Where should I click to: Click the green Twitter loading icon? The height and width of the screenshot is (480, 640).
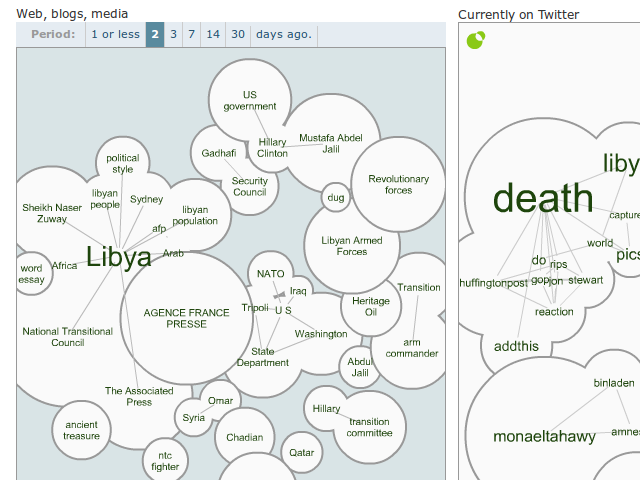(476, 40)
